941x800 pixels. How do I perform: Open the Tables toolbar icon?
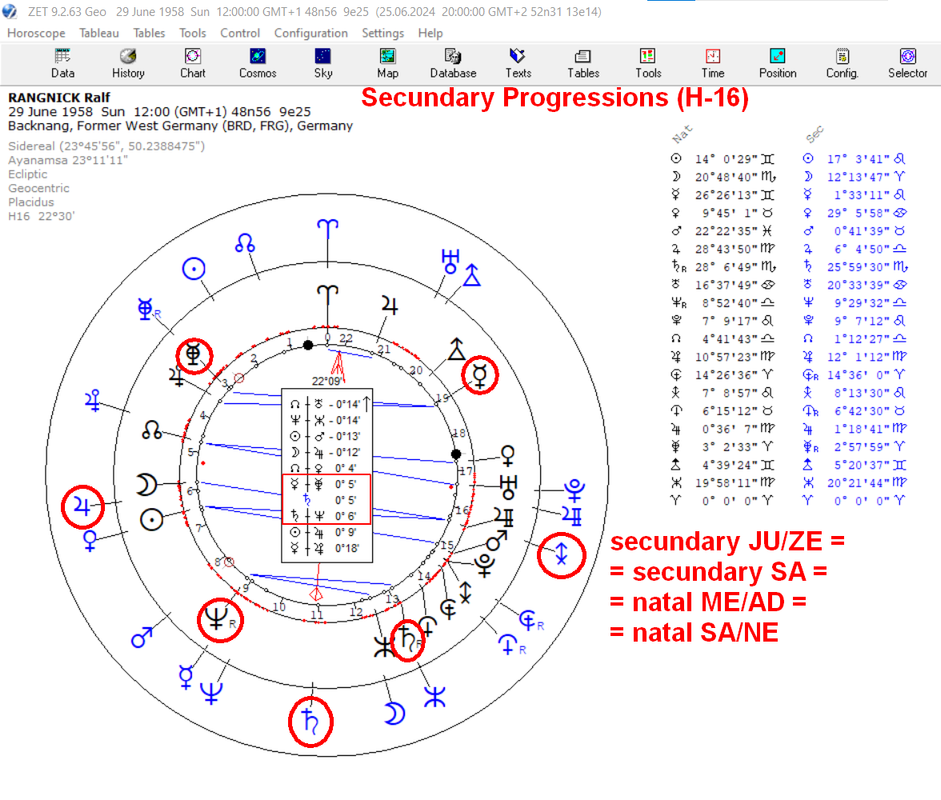[x=583, y=63]
